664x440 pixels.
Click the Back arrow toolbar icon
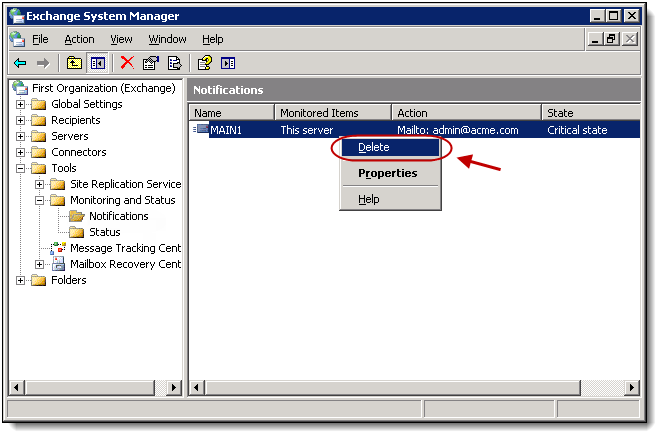(20, 64)
